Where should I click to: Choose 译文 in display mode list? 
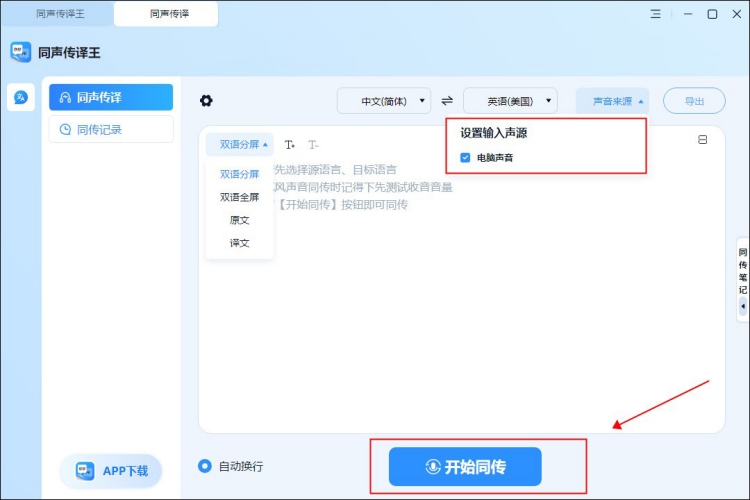239,243
